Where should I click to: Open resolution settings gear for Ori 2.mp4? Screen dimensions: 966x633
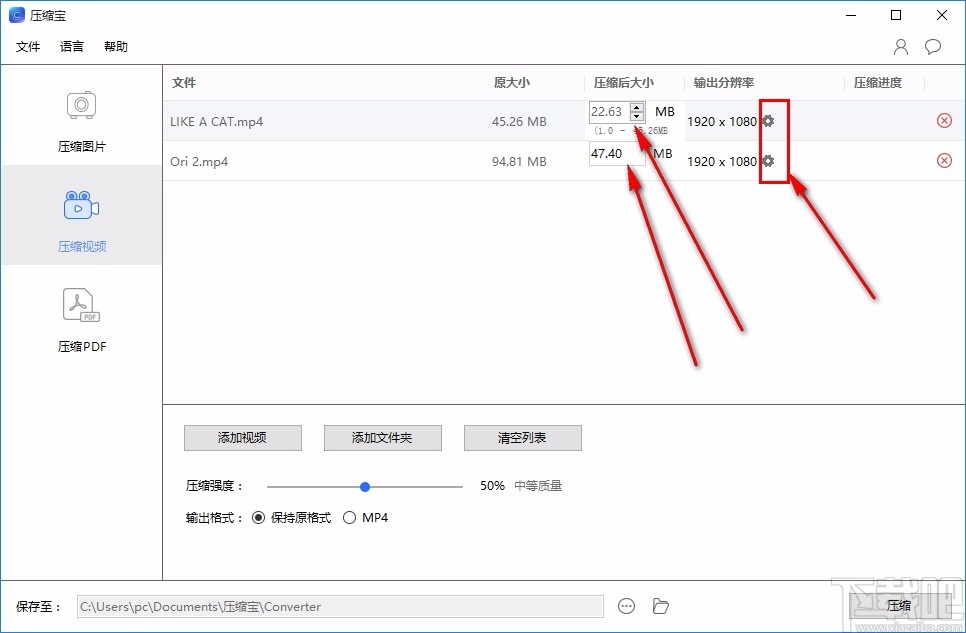click(x=766, y=160)
